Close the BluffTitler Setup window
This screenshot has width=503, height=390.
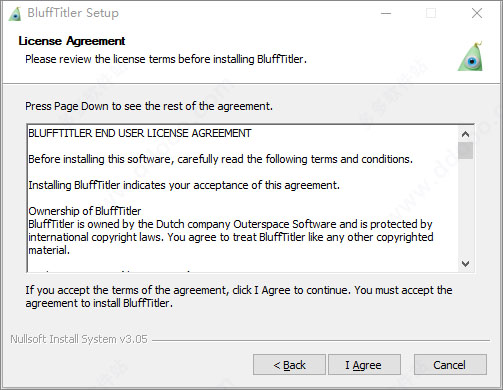click(477, 13)
